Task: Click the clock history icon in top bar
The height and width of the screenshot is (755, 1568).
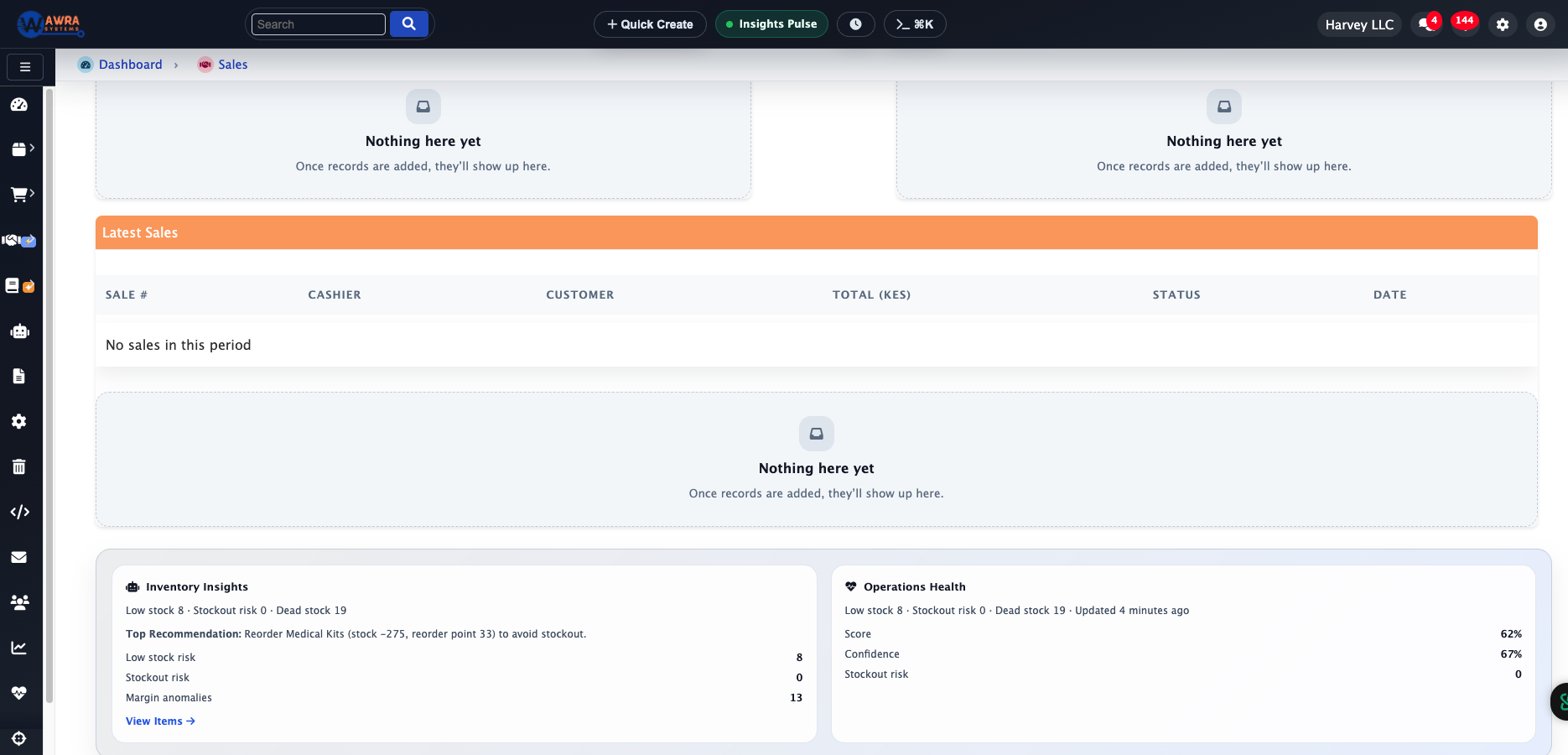Action: [856, 23]
